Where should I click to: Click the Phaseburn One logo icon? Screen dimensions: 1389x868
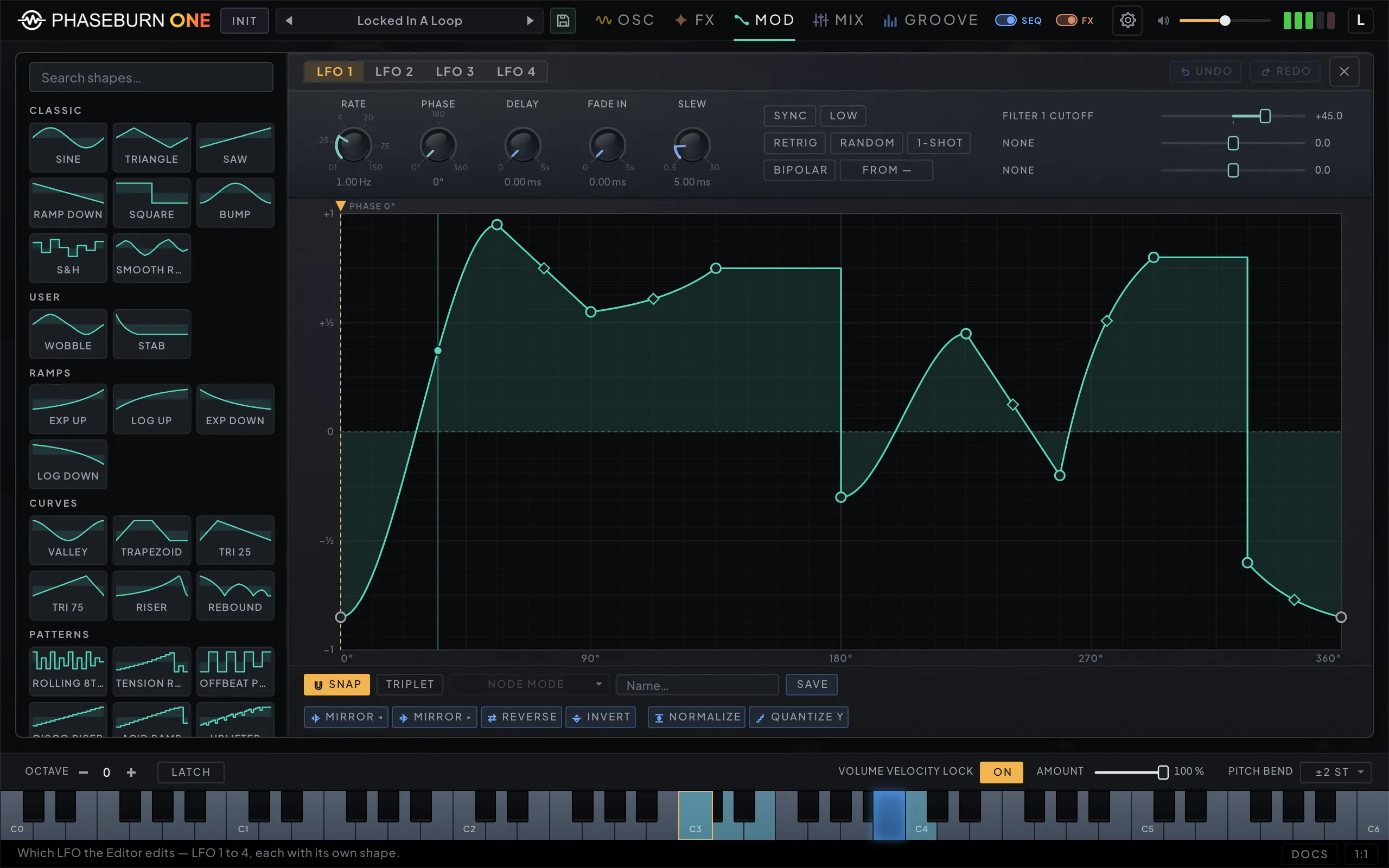(31, 21)
